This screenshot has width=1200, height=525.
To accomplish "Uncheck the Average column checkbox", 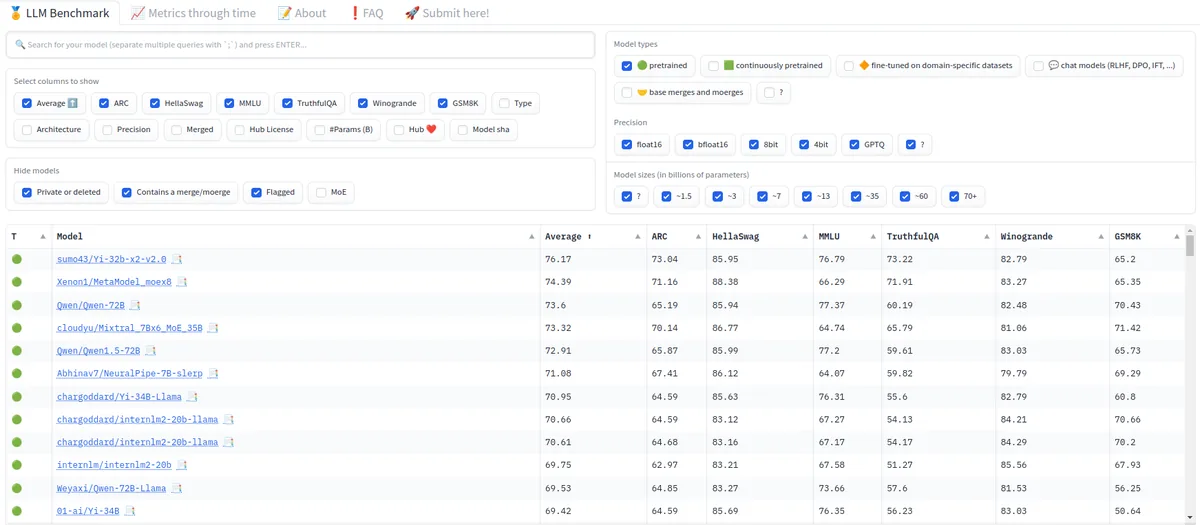I will (x=27, y=103).
